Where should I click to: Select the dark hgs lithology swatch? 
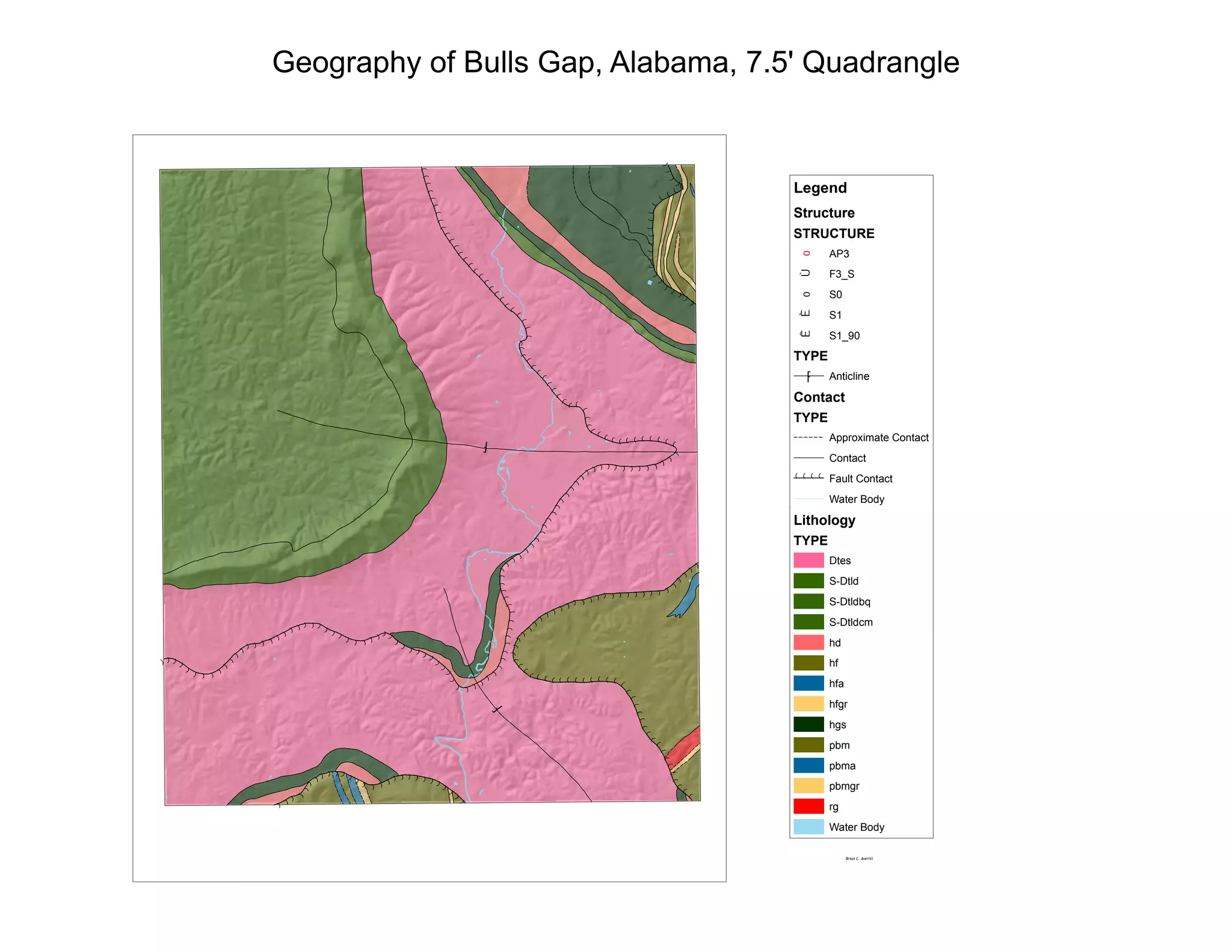coord(808,725)
